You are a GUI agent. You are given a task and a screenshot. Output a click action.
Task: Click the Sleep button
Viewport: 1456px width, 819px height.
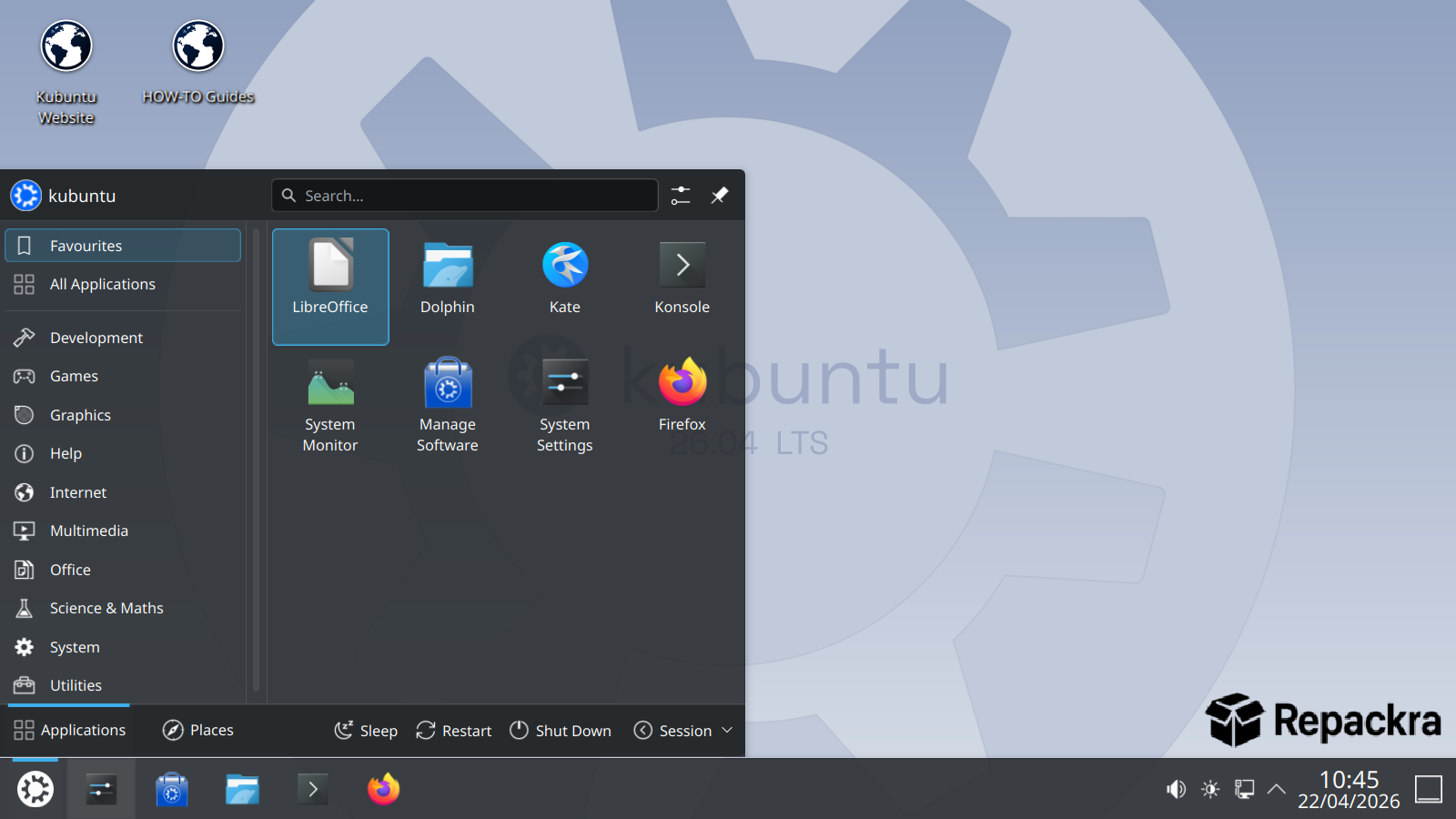(x=366, y=731)
